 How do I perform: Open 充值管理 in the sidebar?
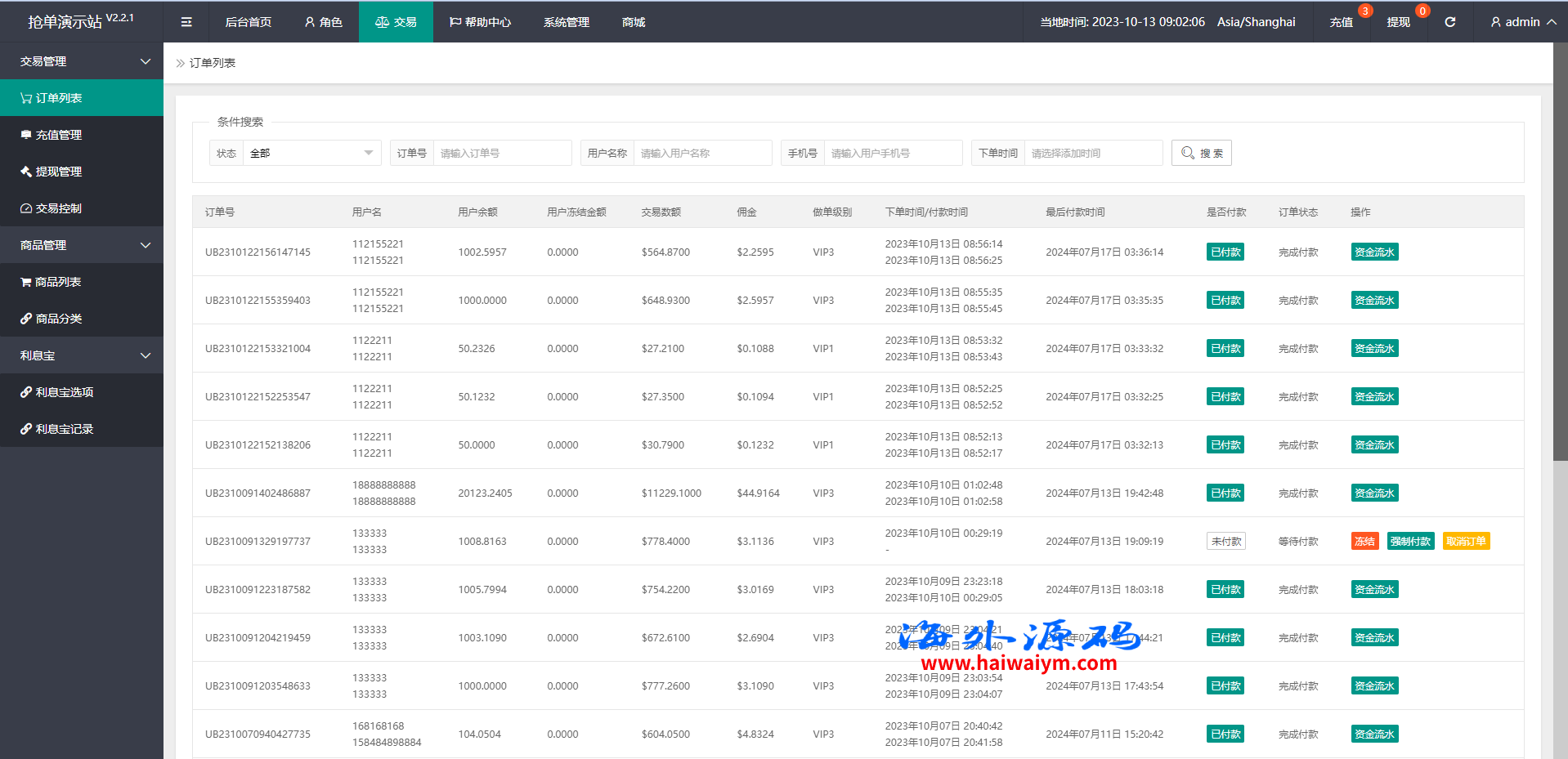pos(59,135)
